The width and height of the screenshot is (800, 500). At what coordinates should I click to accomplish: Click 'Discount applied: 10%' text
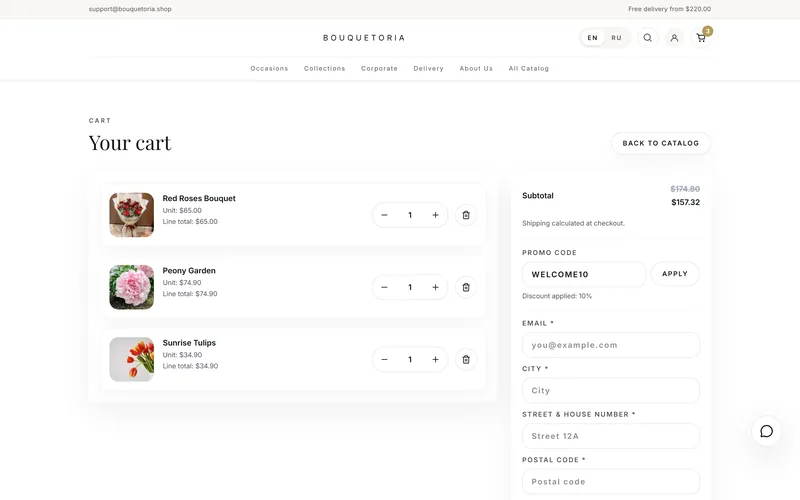click(x=557, y=296)
